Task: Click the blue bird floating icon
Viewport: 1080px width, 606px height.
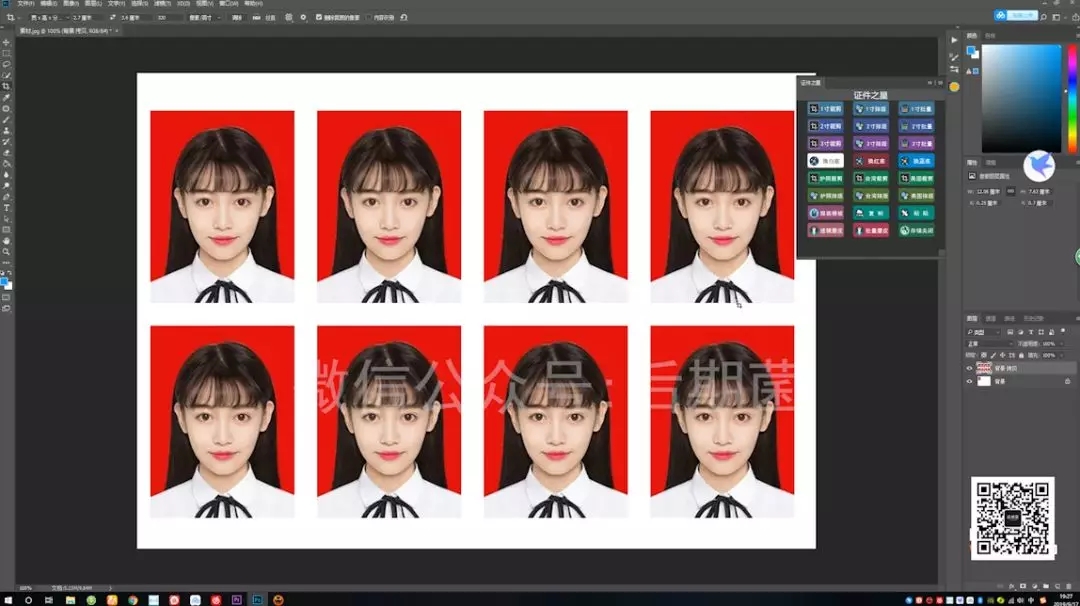Action: [1039, 166]
